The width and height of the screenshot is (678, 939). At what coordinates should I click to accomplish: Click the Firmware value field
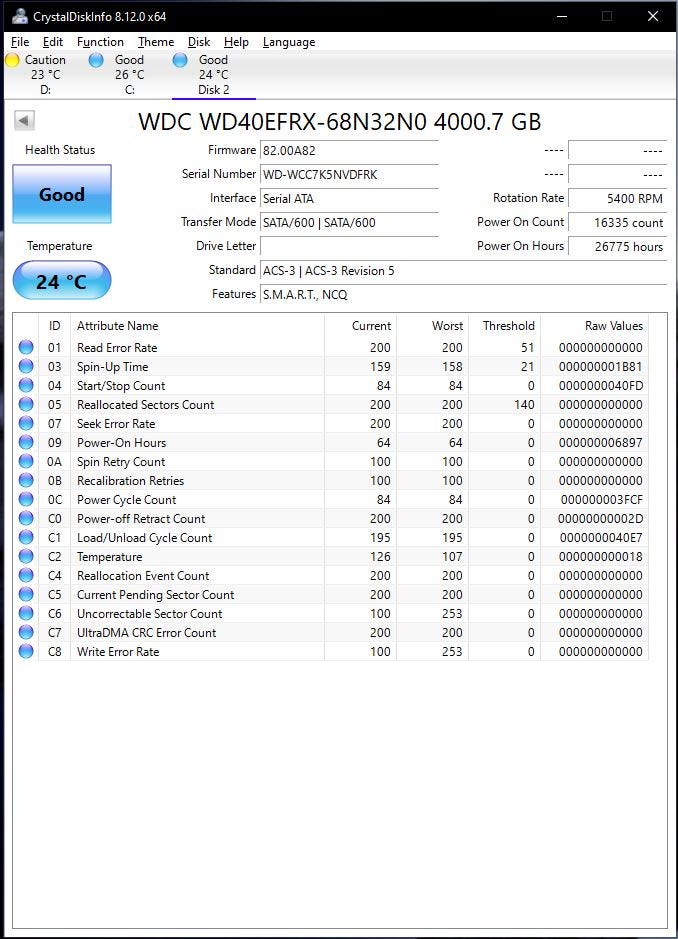[x=350, y=150]
